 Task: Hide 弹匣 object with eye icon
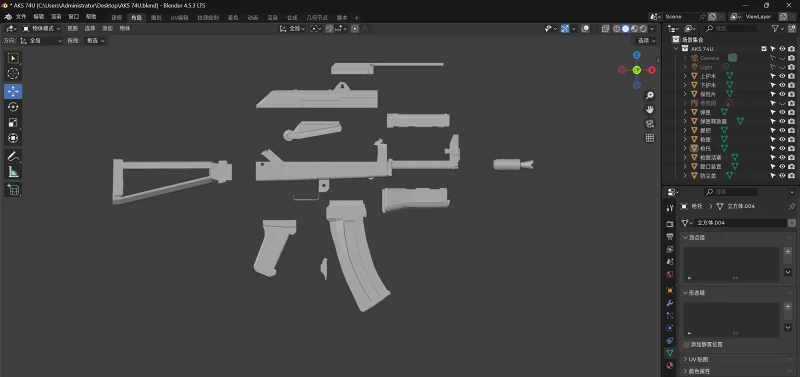pos(782,112)
